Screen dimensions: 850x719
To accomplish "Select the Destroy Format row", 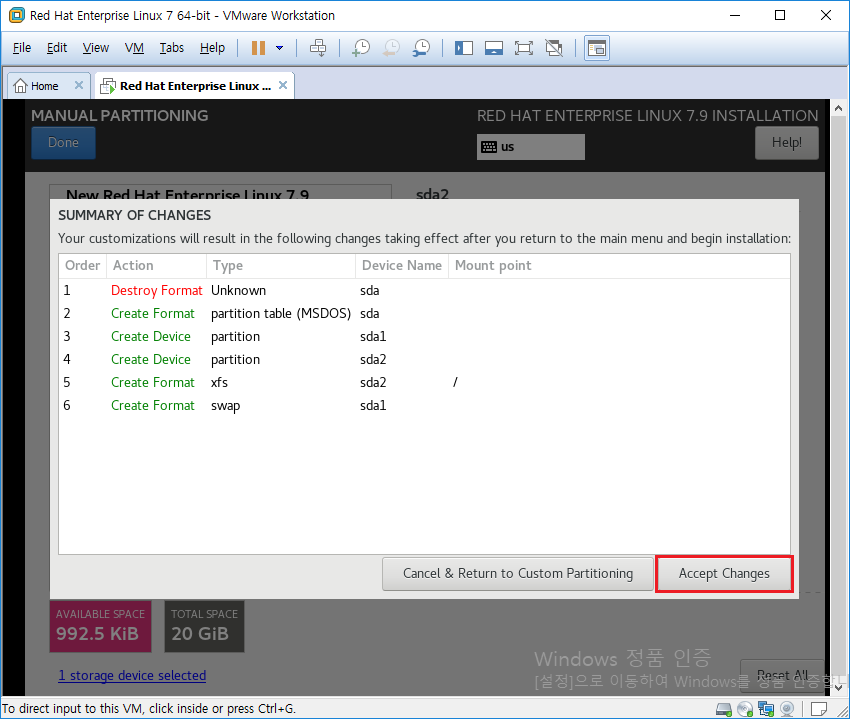I will 424,291.
